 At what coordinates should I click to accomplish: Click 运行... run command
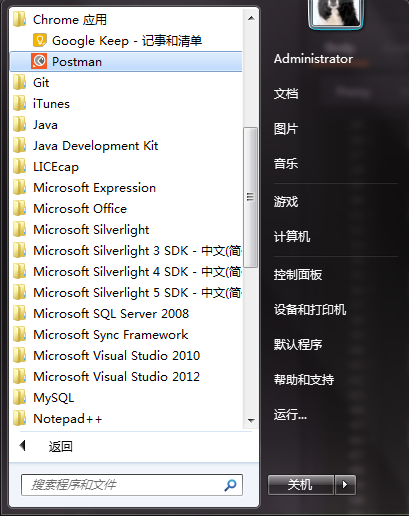click(290, 415)
